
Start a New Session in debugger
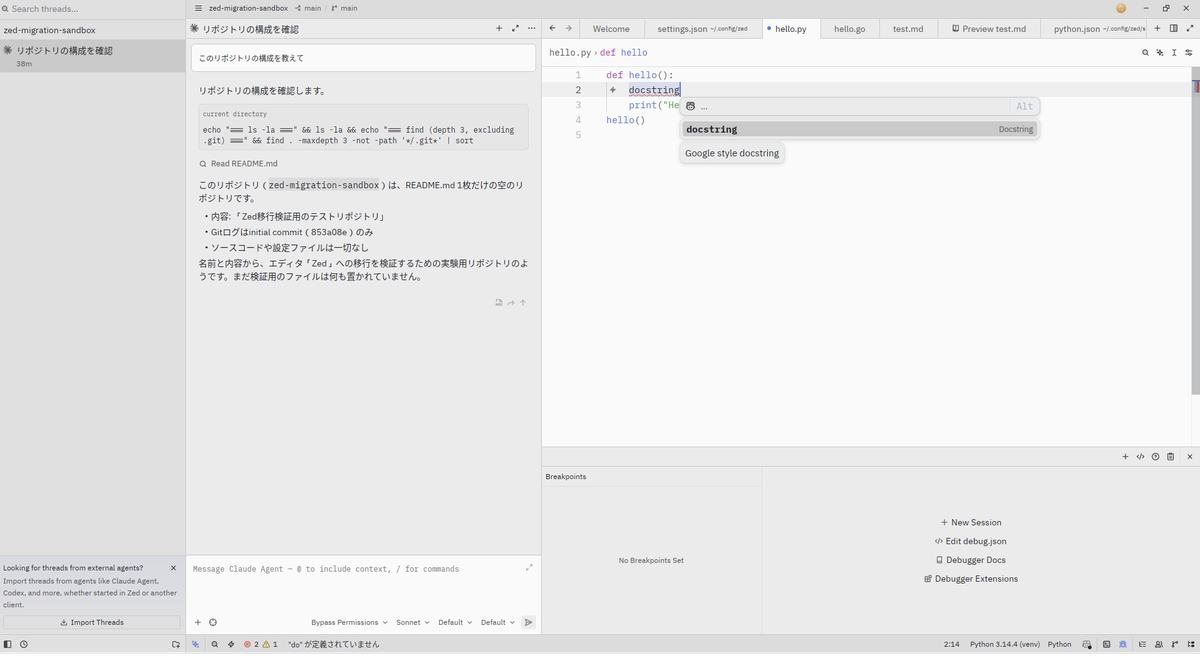(971, 522)
